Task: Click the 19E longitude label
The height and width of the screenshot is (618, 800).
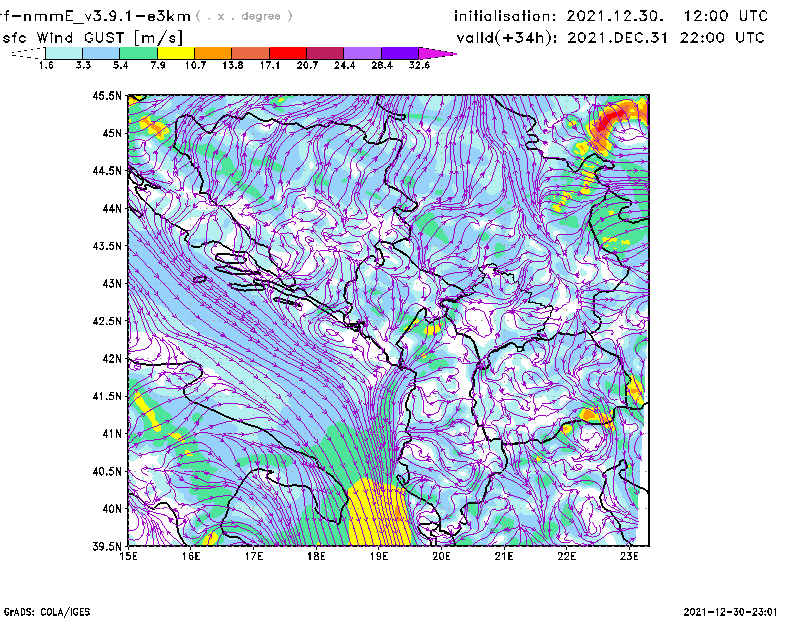Action: [x=379, y=556]
